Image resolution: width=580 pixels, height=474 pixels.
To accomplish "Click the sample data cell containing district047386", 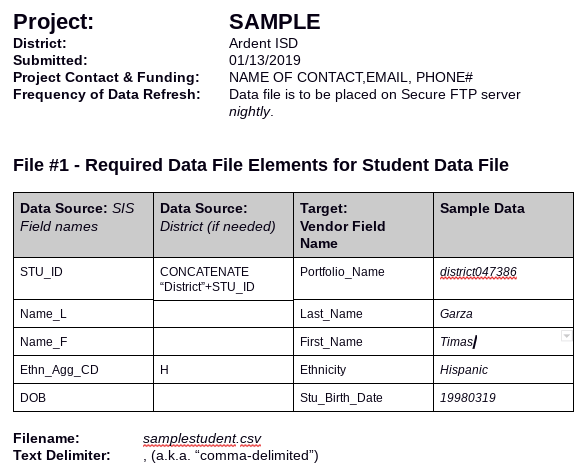I will click(503, 279).
